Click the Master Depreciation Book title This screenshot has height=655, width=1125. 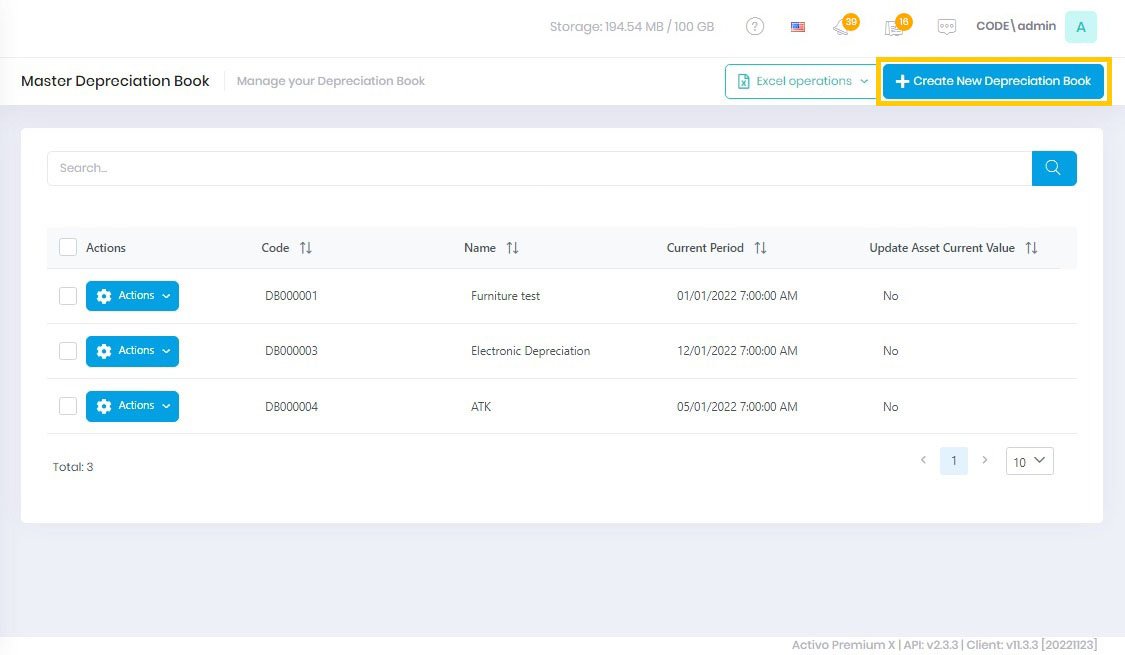(x=115, y=81)
